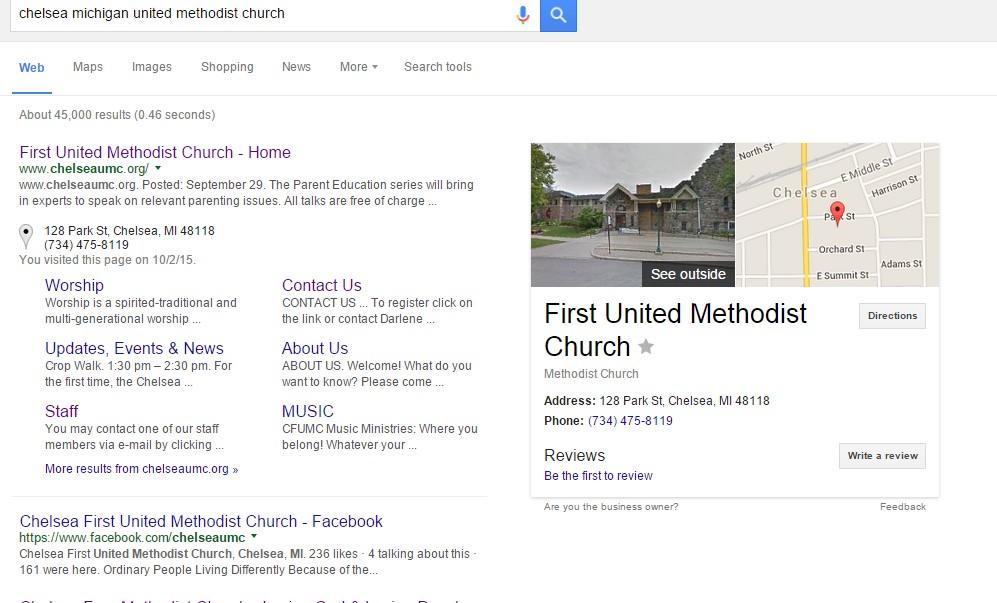The width and height of the screenshot is (997, 603).
Task: Open the Staff sitelink
Action: click(62, 412)
